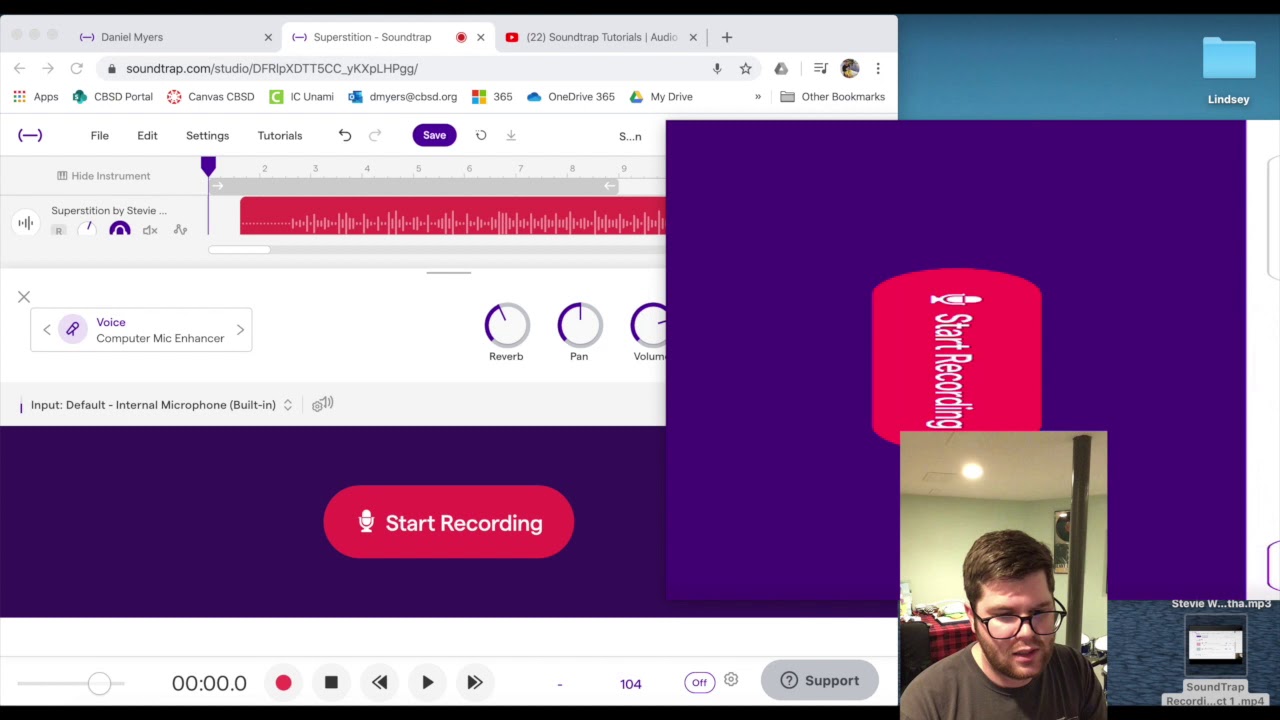The width and height of the screenshot is (1280, 720).
Task: Rewind to the beginning
Action: pos(380,683)
